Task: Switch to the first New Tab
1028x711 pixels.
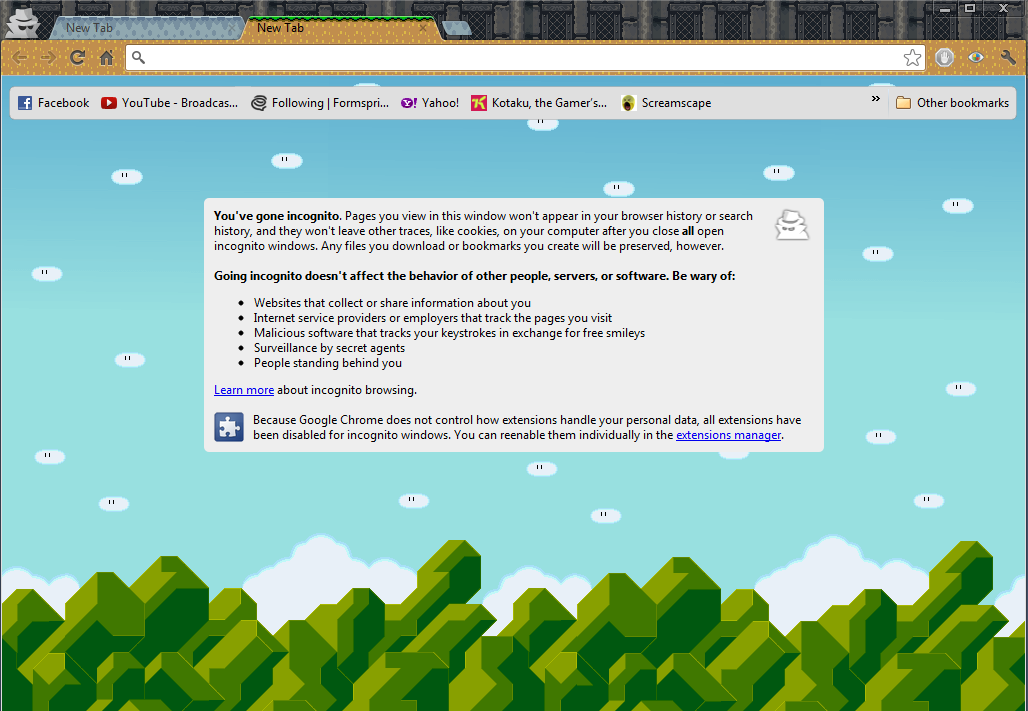Action: tap(146, 28)
